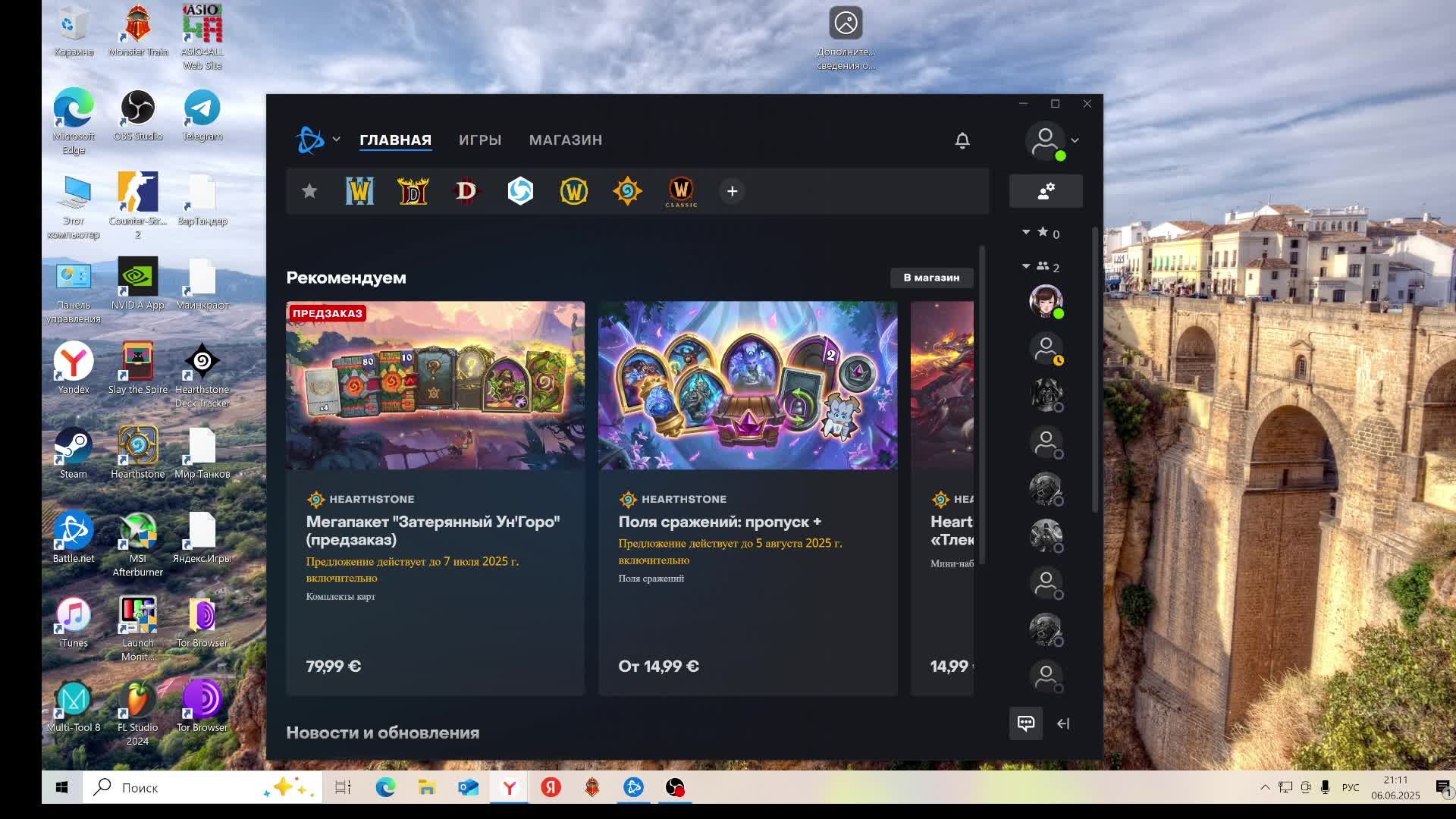Open the online friend with anime avatar
Image resolution: width=1456 pixels, height=819 pixels.
click(1046, 301)
